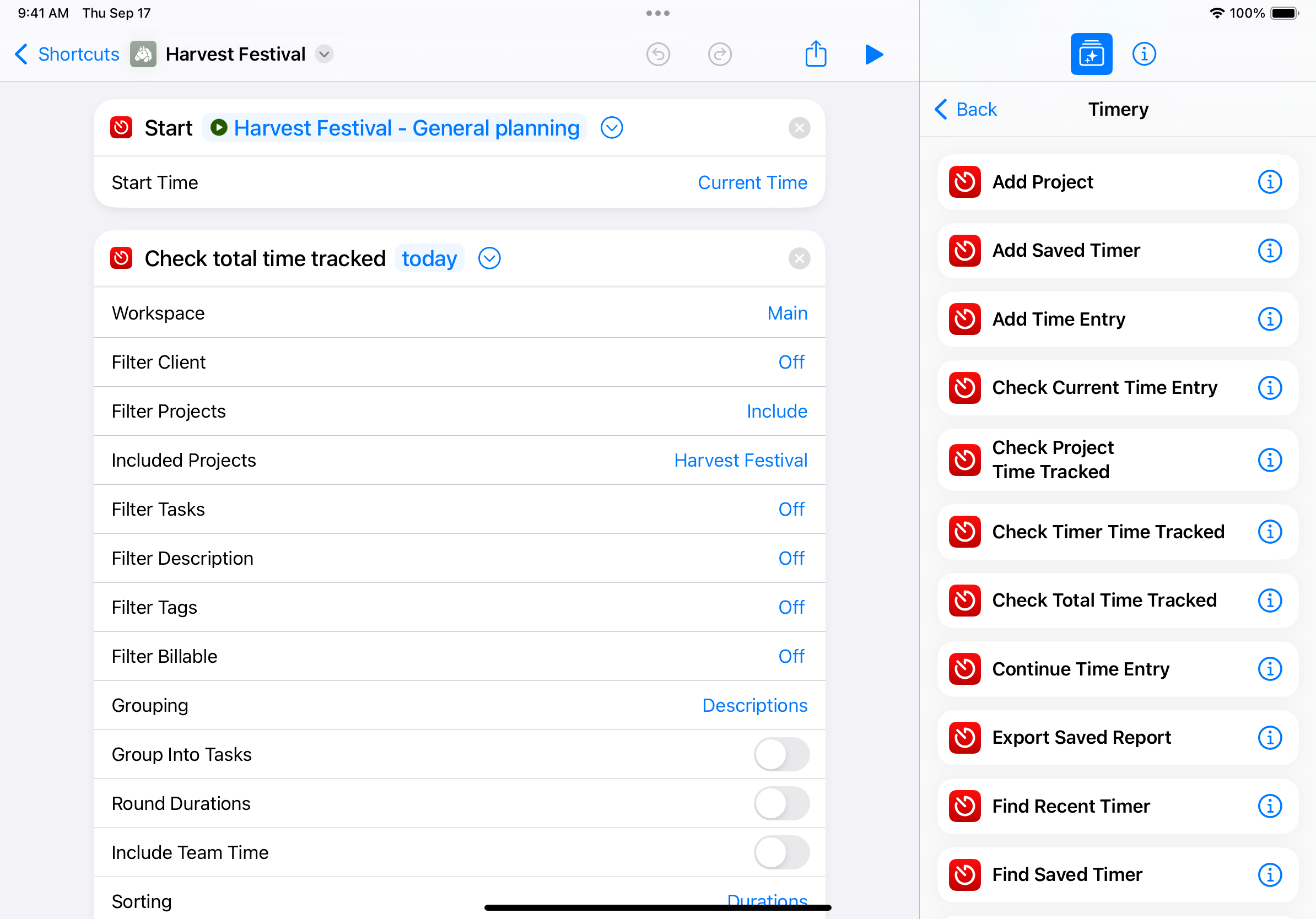1316x919 pixels.
Task: Rename the Harvest Festival shortcut title
Action: pos(235,55)
